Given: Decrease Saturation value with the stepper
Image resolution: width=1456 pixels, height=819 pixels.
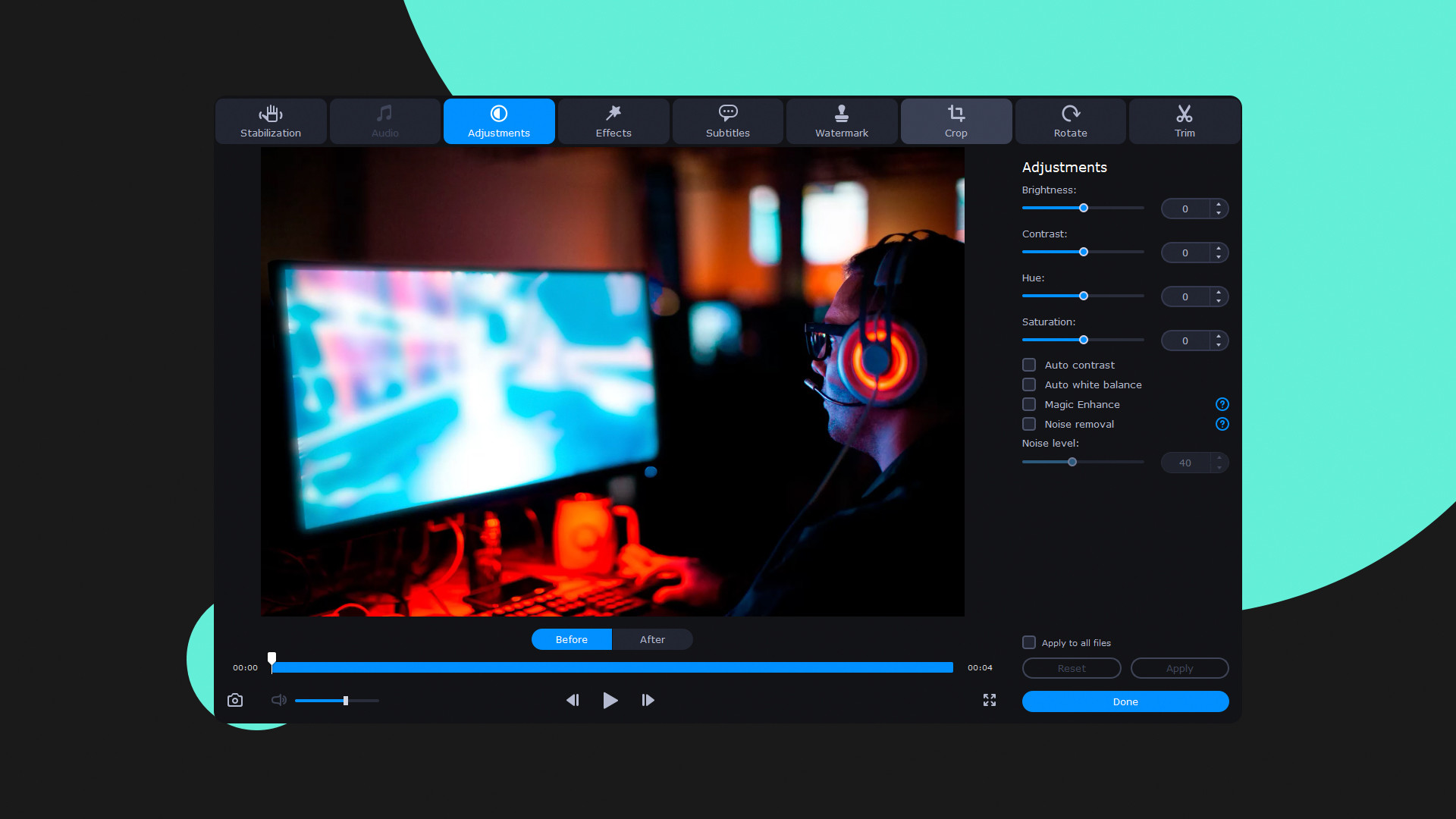Looking at the screenshot, I should (1219, 344).
